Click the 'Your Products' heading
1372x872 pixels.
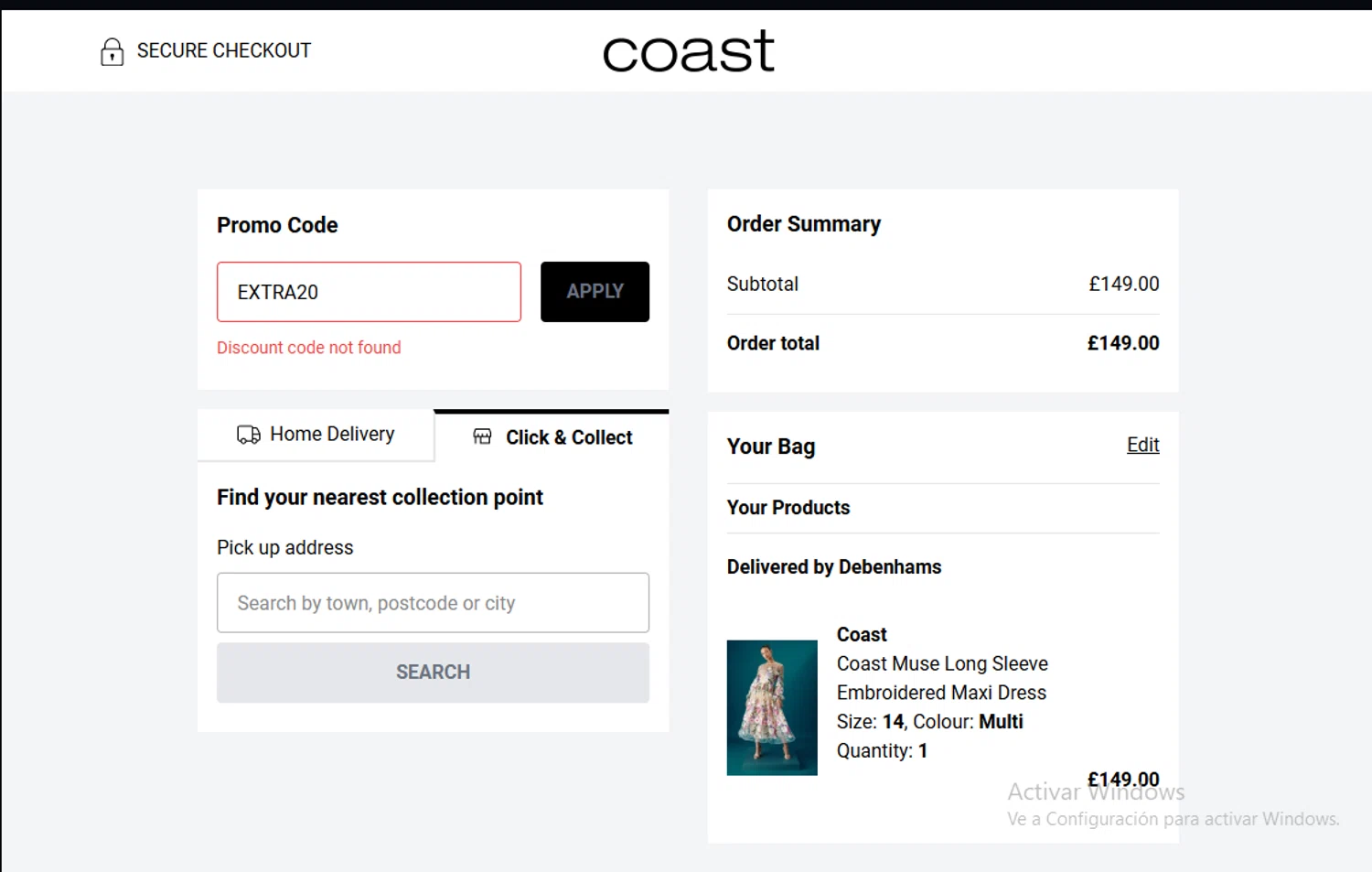(788, 508)
